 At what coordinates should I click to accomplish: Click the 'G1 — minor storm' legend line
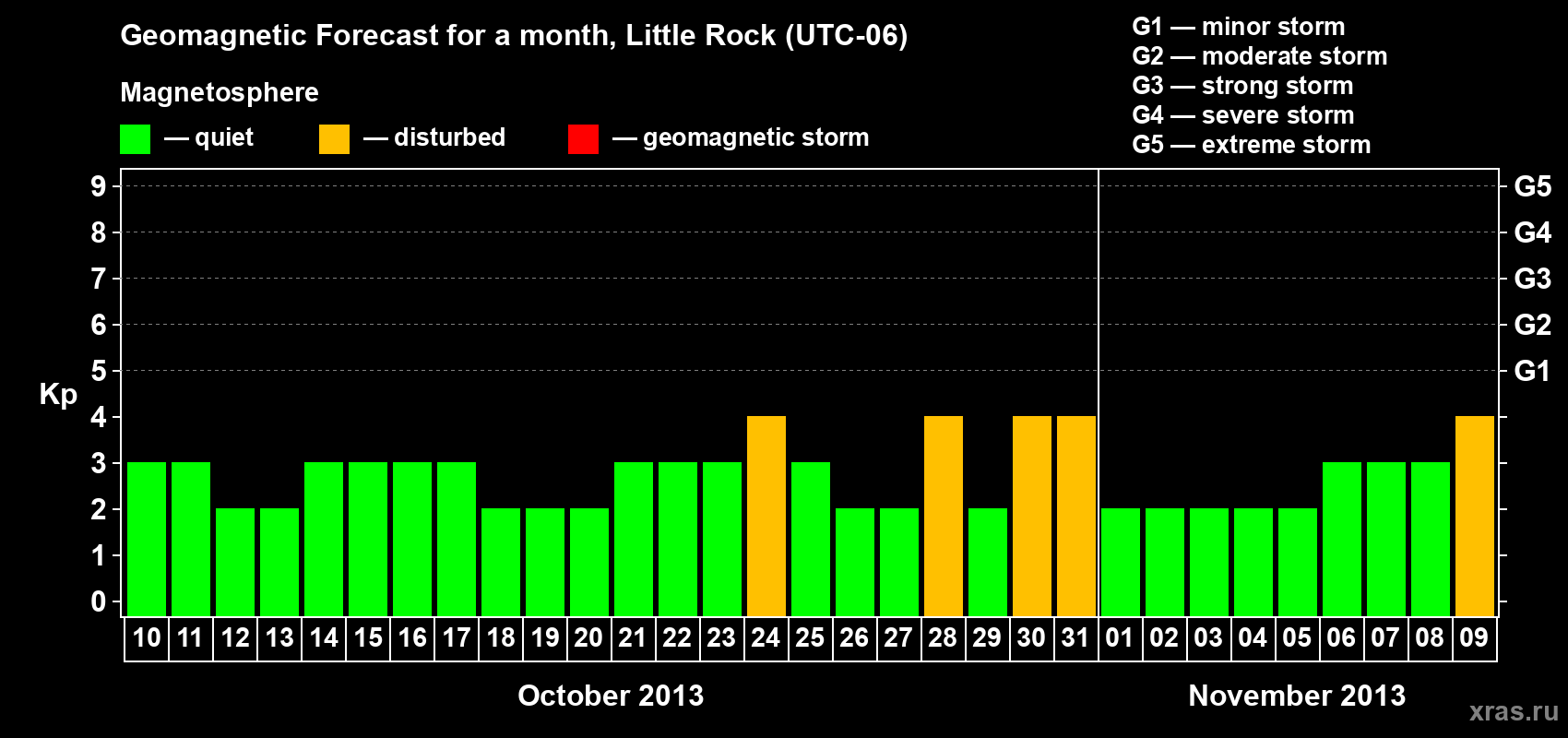[x=1239, y=27]
